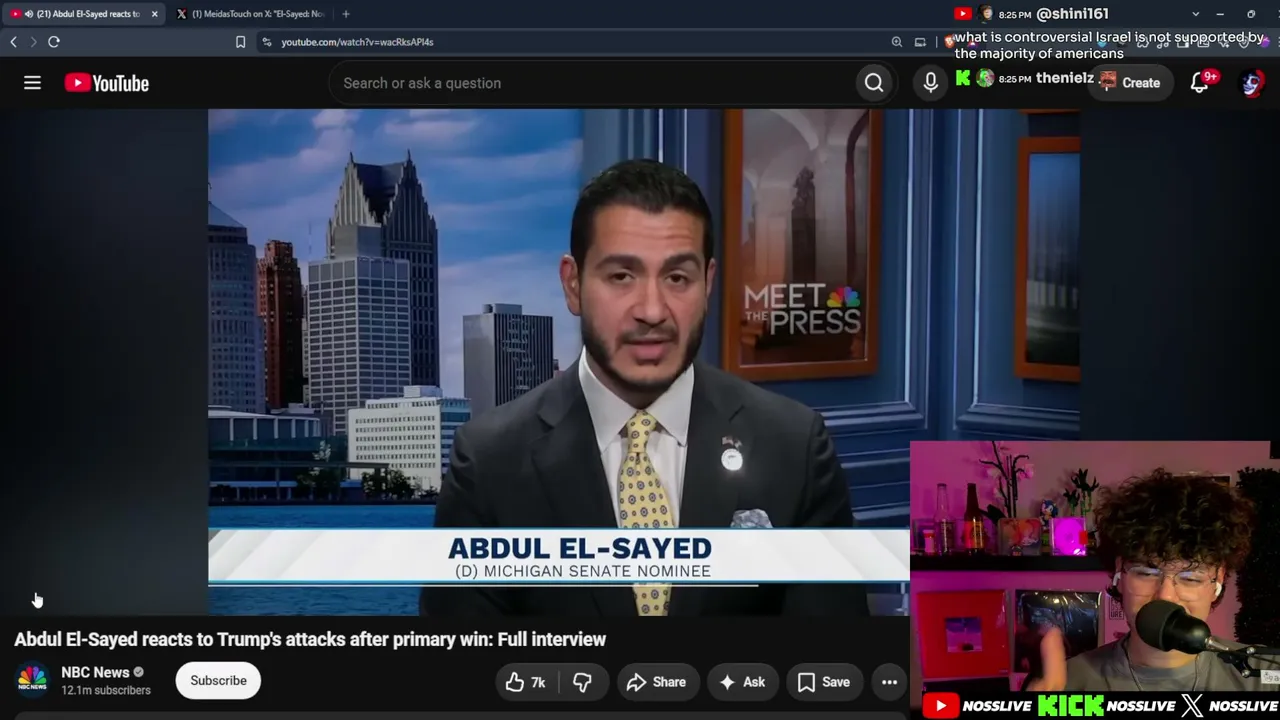Open a new browser tab
Viewport: 1280px width, 720px height.
(346, 14)
